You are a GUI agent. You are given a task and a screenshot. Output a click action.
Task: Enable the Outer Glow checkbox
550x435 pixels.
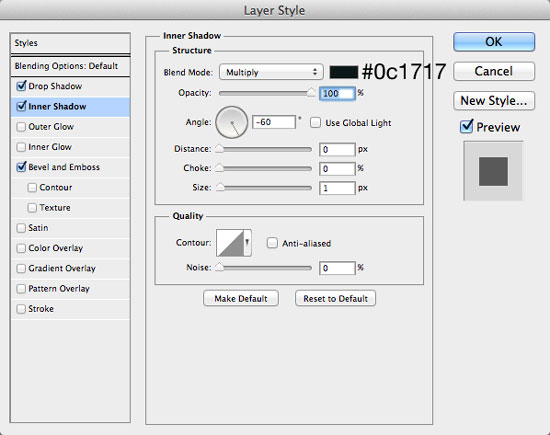21,127
